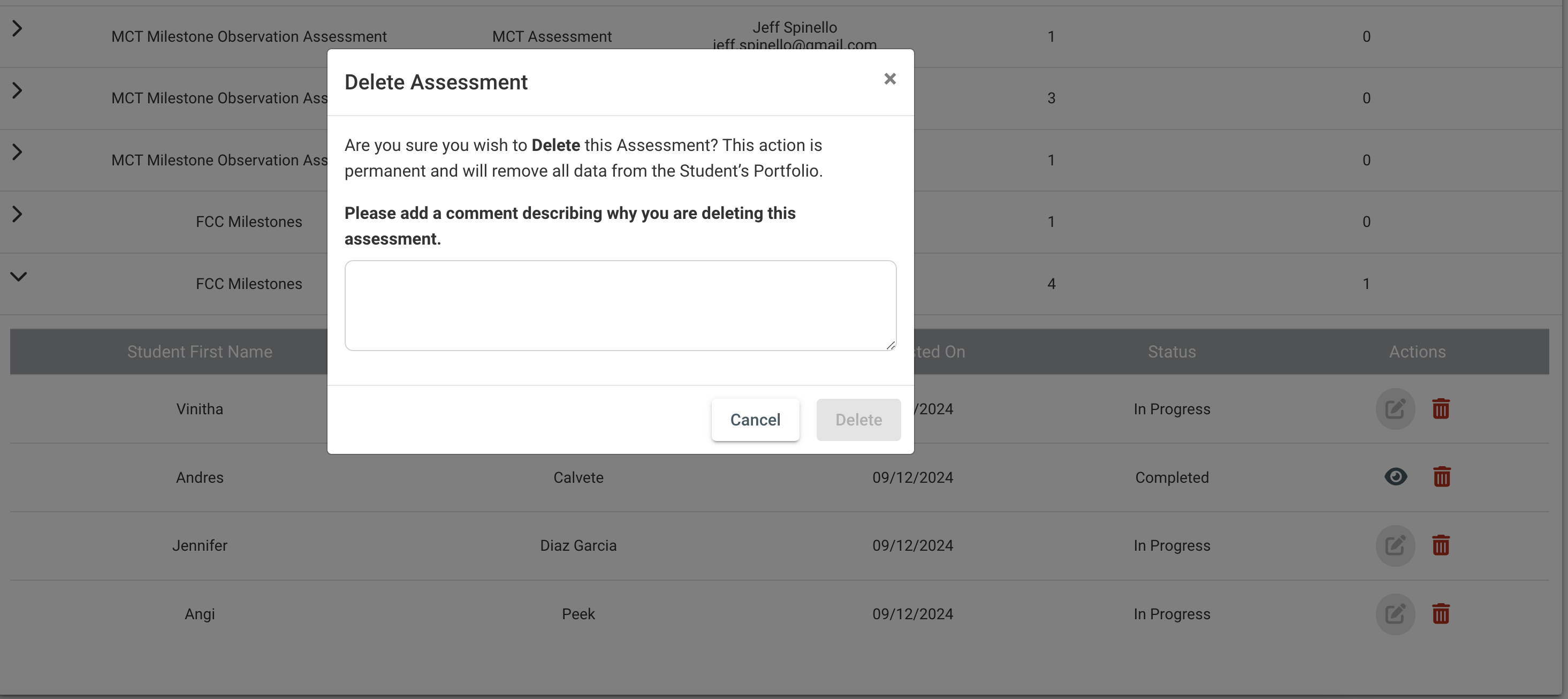
Task: Click the Status column header
Action: [x=1172, y=351]
